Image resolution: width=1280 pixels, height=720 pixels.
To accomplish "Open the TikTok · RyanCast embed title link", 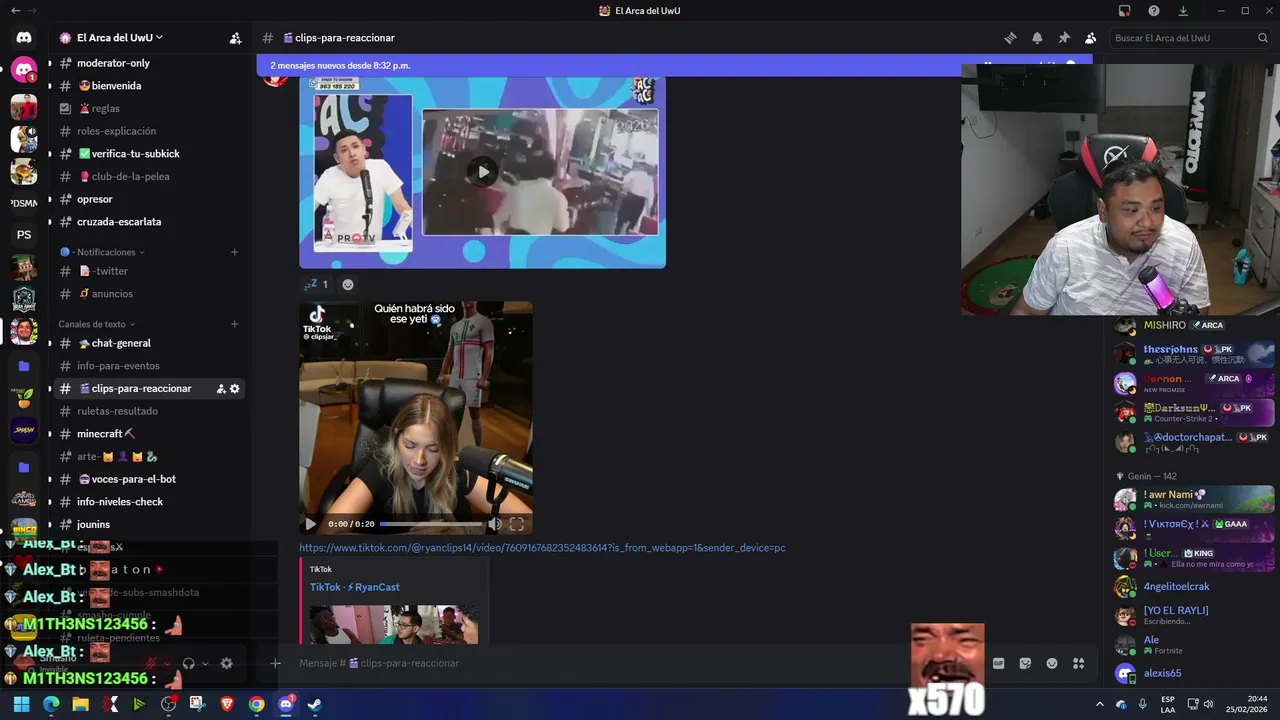I will pyautogui.click(x=355, y=587).
